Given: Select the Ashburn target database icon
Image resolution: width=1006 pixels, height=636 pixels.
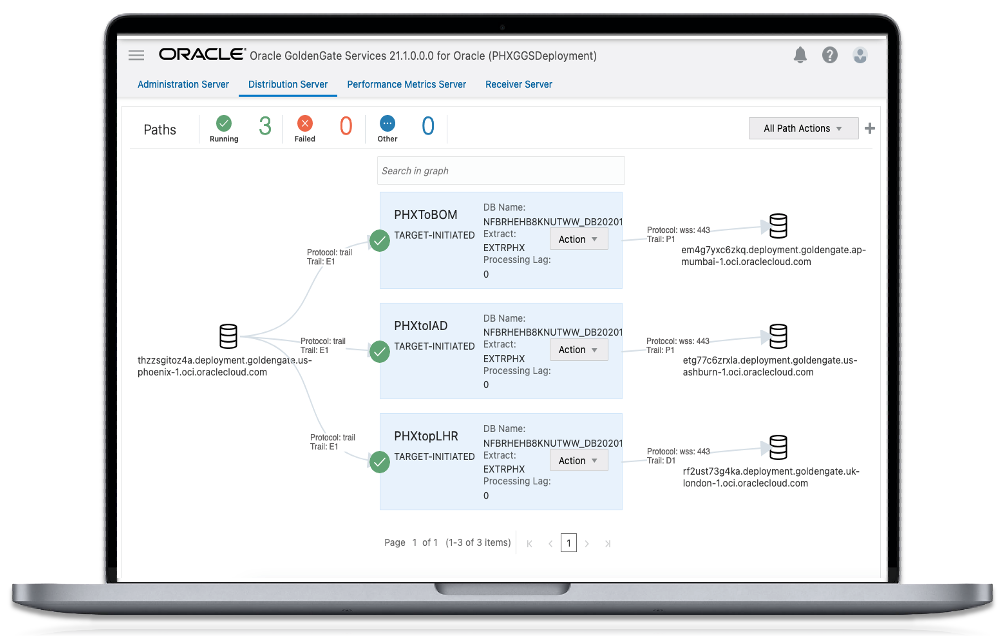Looking at the screenshot, I should [778, 336].
